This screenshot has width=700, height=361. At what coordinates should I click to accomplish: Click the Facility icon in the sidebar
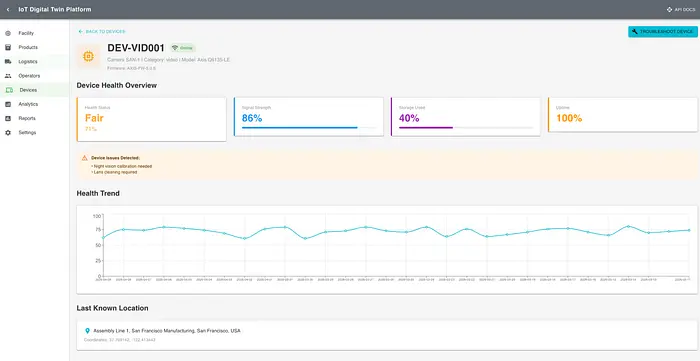tap(8, 33)
